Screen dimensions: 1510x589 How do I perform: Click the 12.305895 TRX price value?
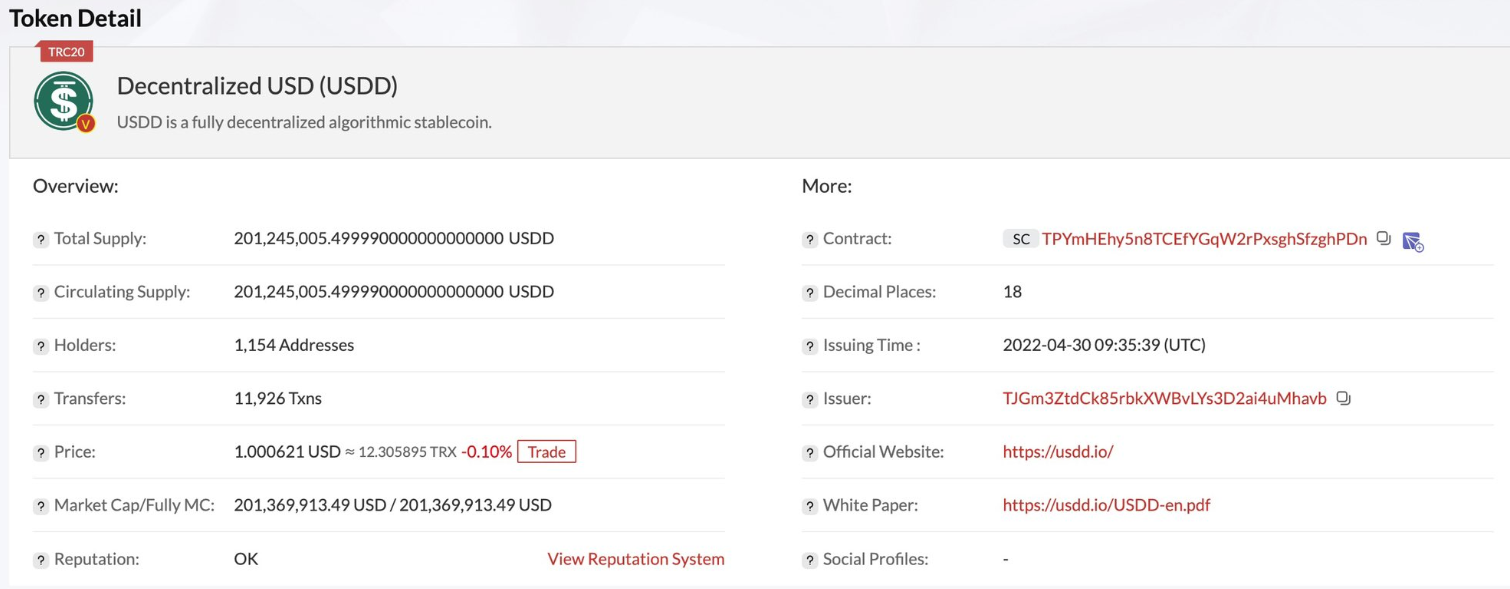[408, 452]
